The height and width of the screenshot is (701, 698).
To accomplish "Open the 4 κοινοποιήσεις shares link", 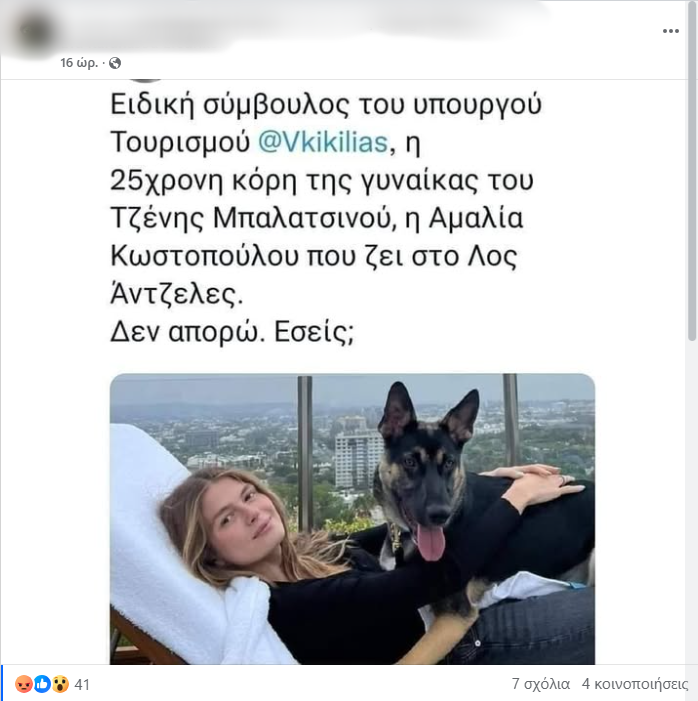I will pyautogui.click(x=635, y=684).
